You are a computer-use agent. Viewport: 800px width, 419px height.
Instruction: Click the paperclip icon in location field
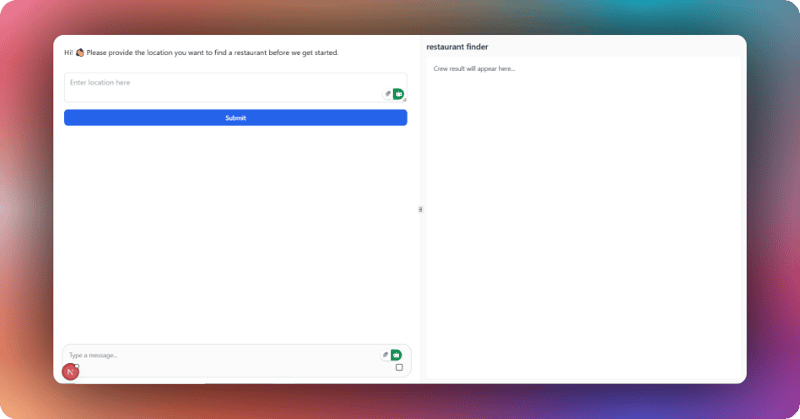click(388, 93)
